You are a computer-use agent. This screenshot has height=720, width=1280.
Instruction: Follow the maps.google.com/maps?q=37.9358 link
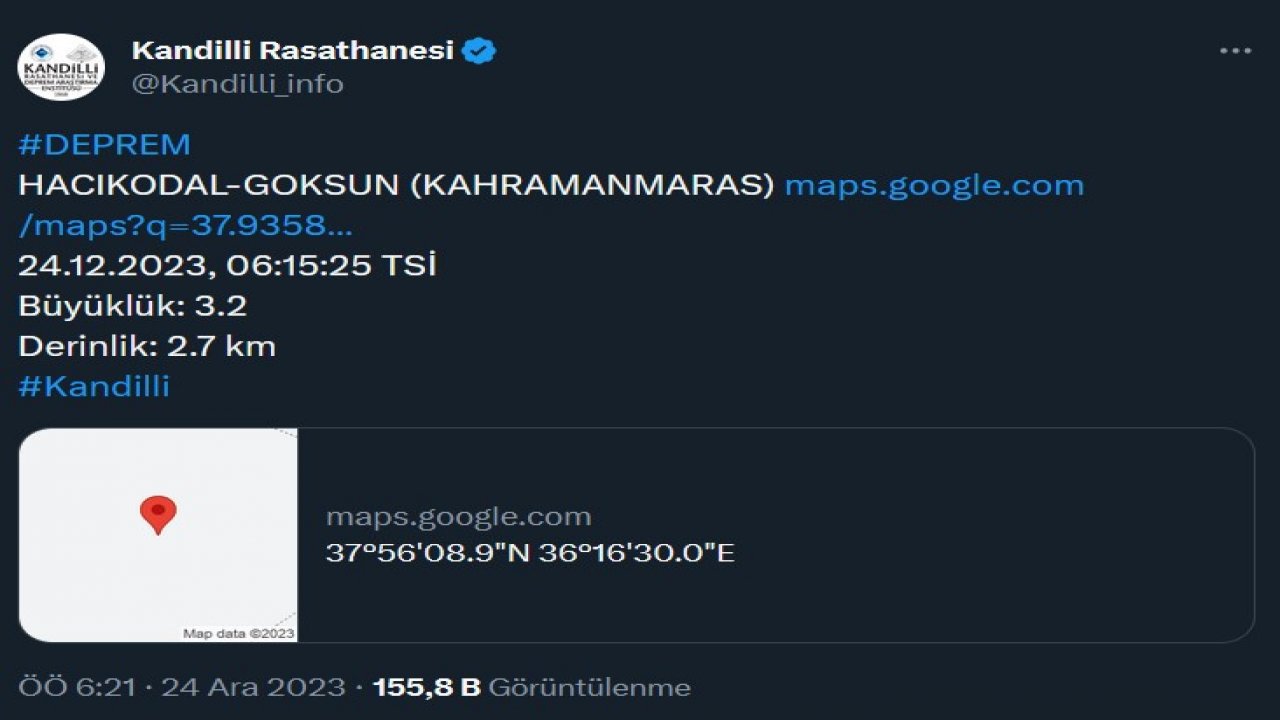pos(933,184)
